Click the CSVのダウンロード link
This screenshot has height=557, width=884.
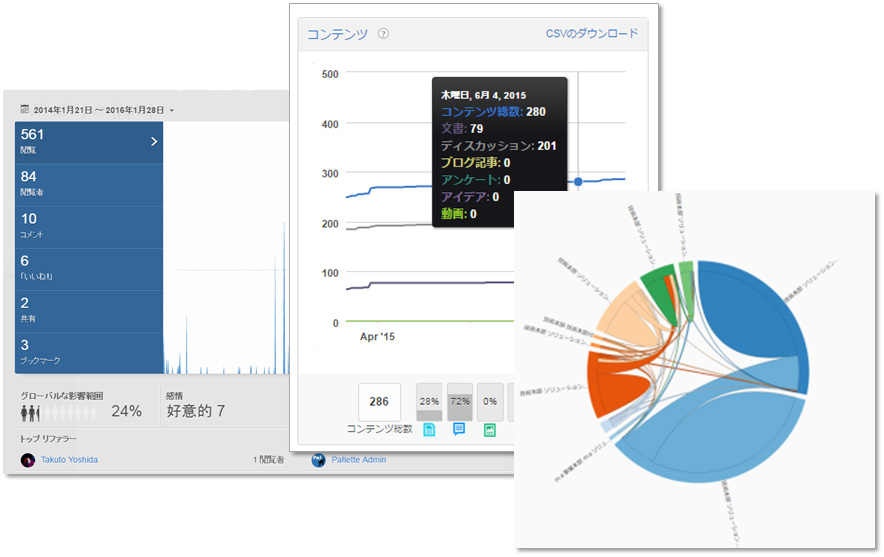591,34
